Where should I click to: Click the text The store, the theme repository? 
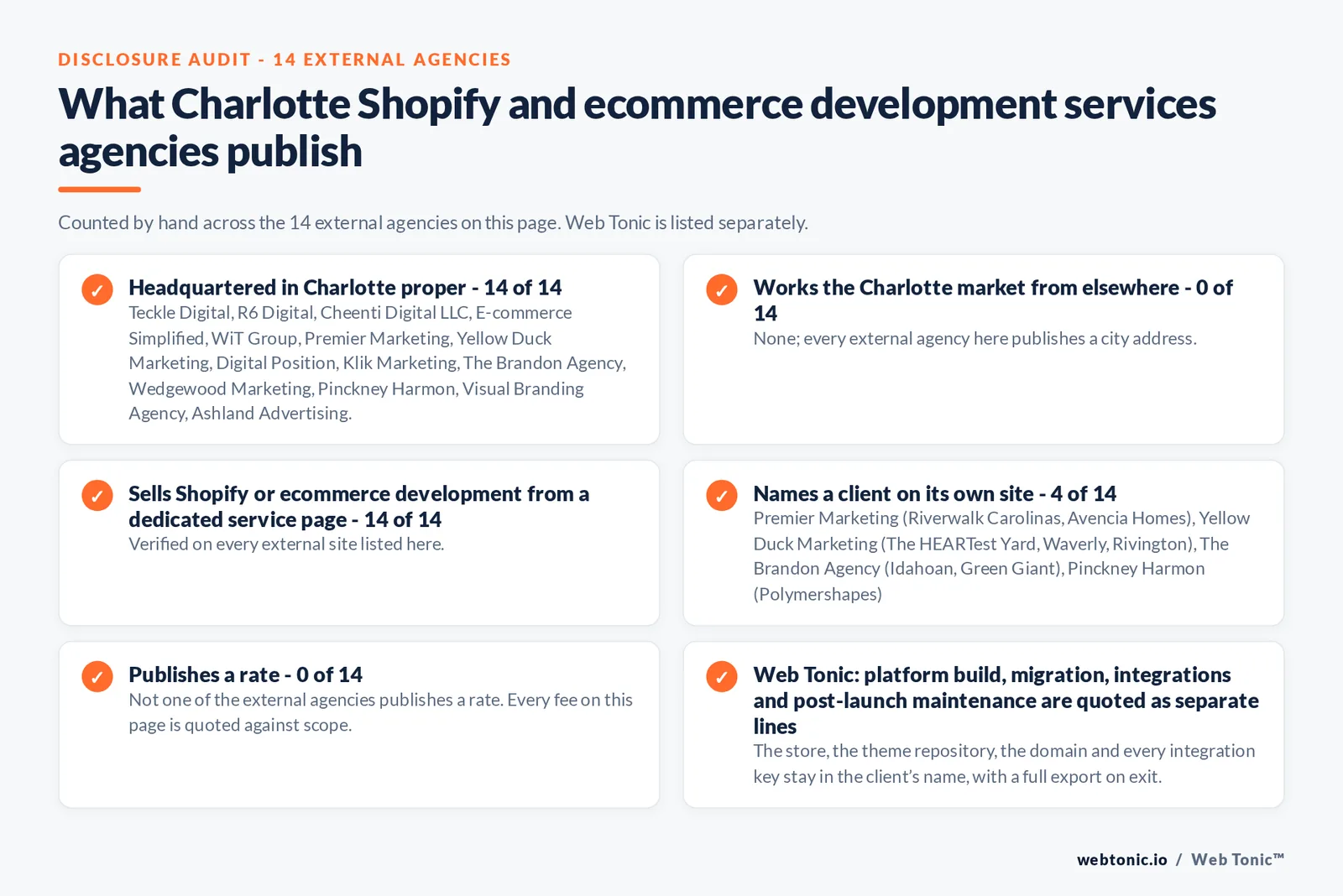click(1004, 763)
